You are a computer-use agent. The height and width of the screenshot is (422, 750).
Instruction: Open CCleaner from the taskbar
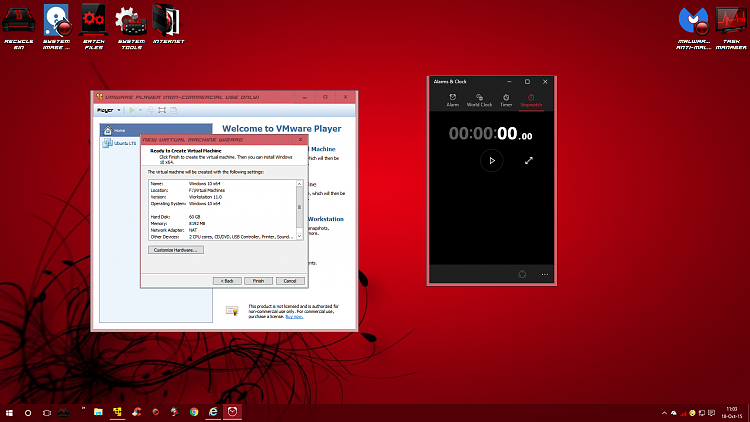point(136,412)
